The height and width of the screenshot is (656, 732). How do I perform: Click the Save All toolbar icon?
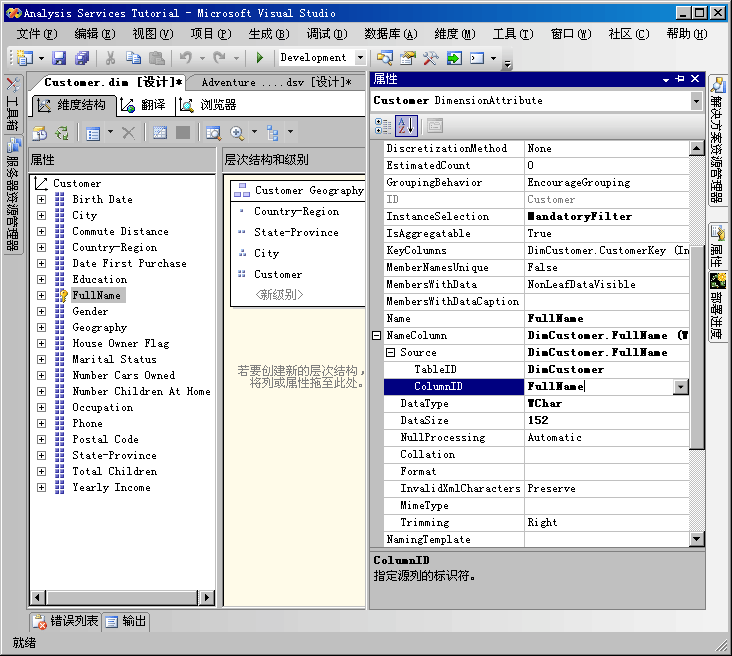(x=82, y=58)
